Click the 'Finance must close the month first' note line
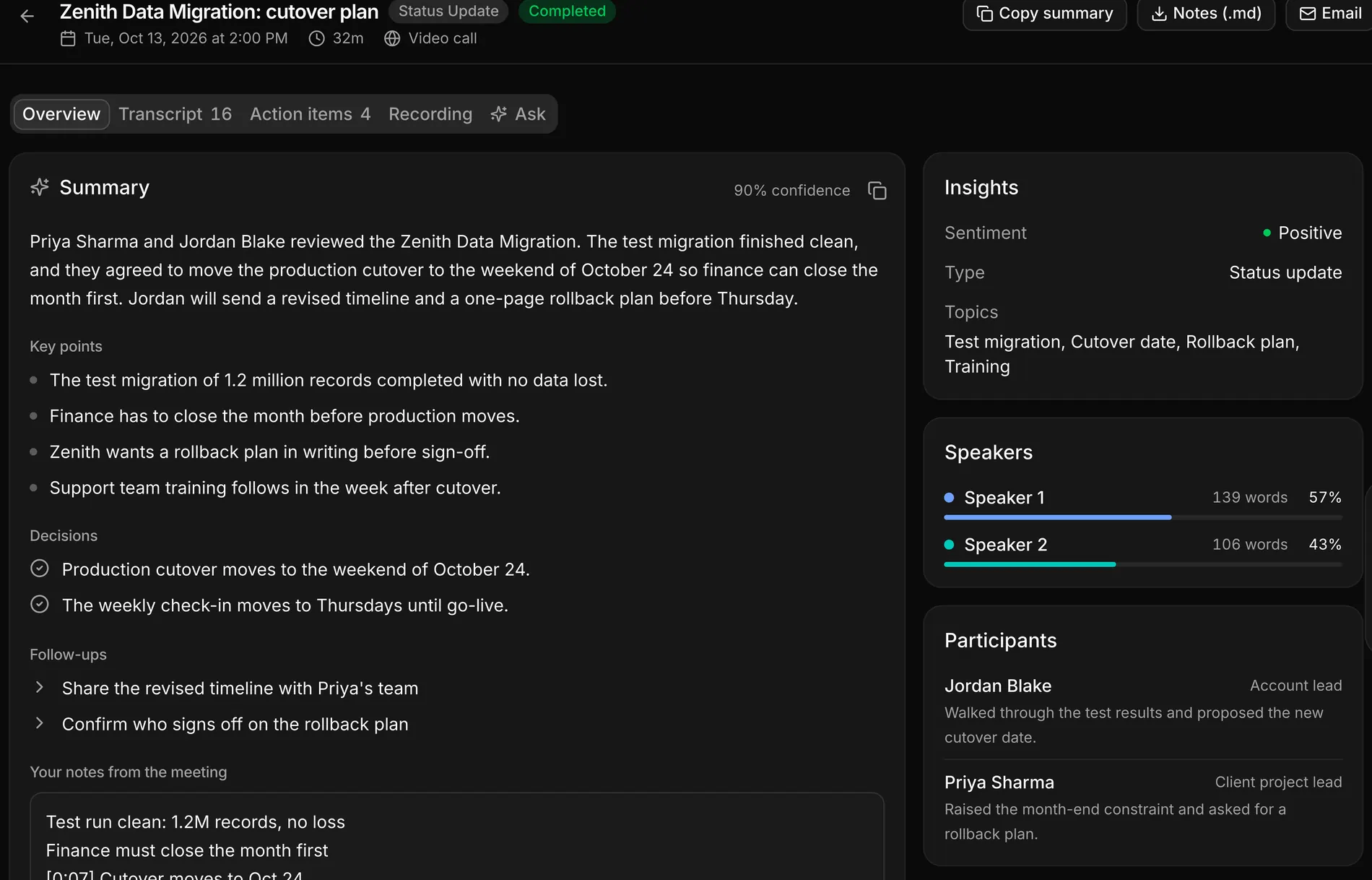Screen dimensions: 1372x880 [187, 850]
